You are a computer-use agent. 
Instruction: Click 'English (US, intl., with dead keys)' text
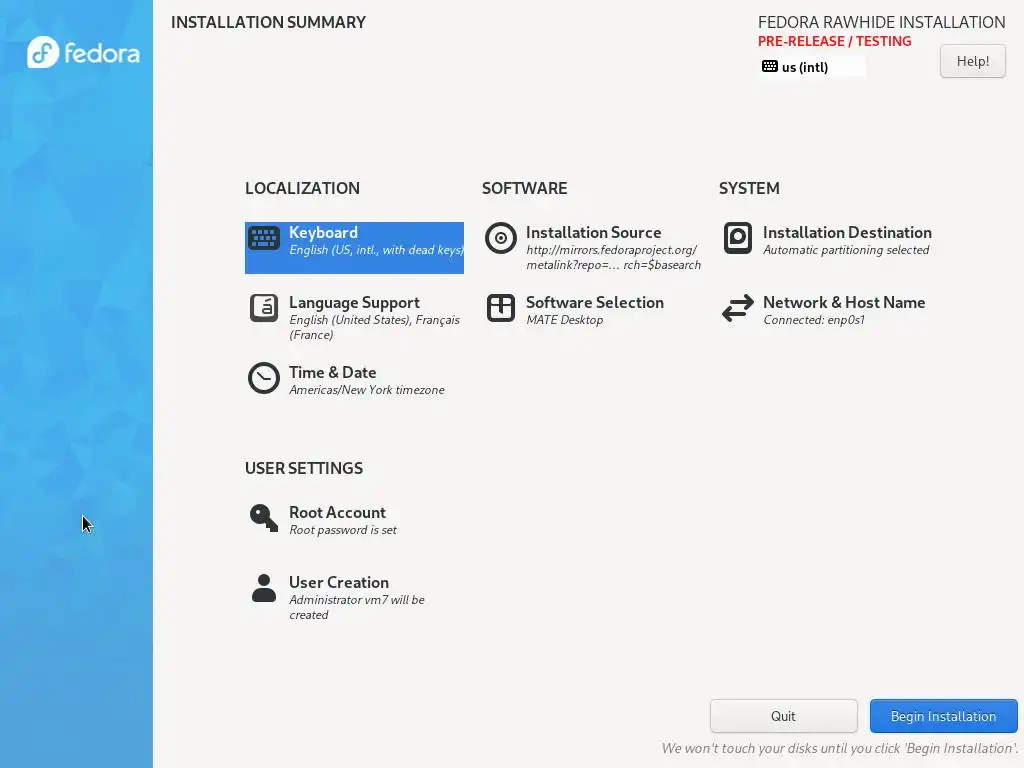(x=376, y=250)
